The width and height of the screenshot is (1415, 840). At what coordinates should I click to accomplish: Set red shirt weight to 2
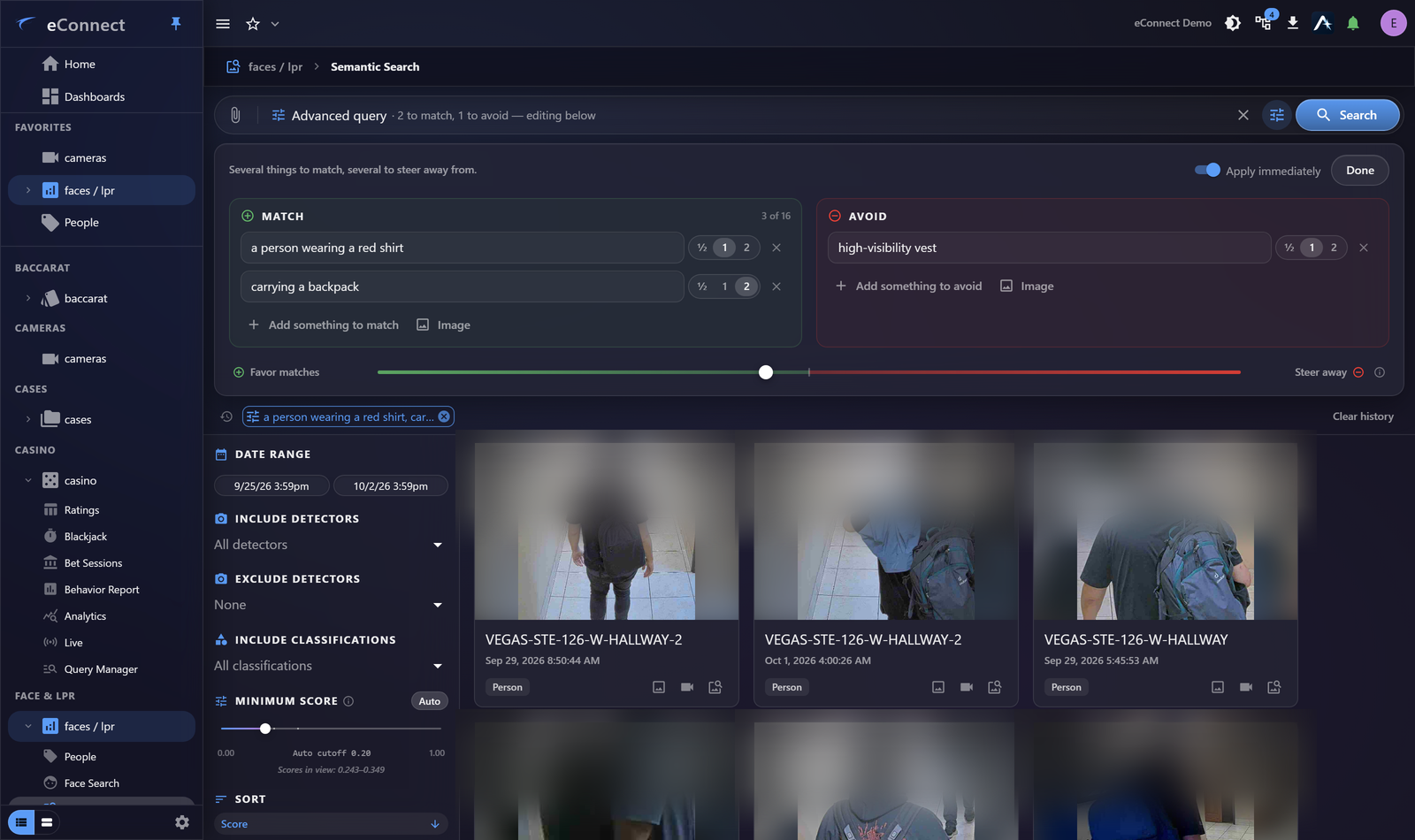(x=746, y=248)
